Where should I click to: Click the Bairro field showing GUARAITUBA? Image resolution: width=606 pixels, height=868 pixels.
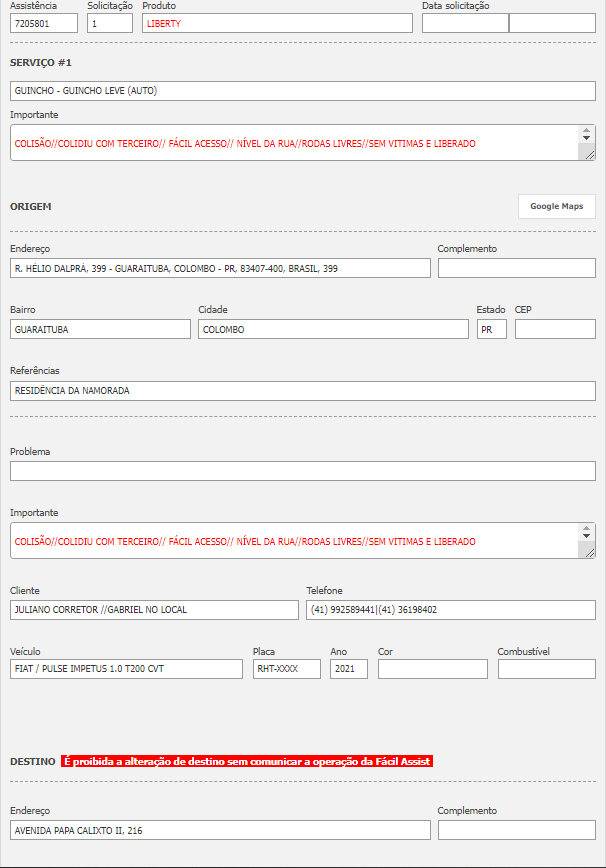[x=100, y=329]
